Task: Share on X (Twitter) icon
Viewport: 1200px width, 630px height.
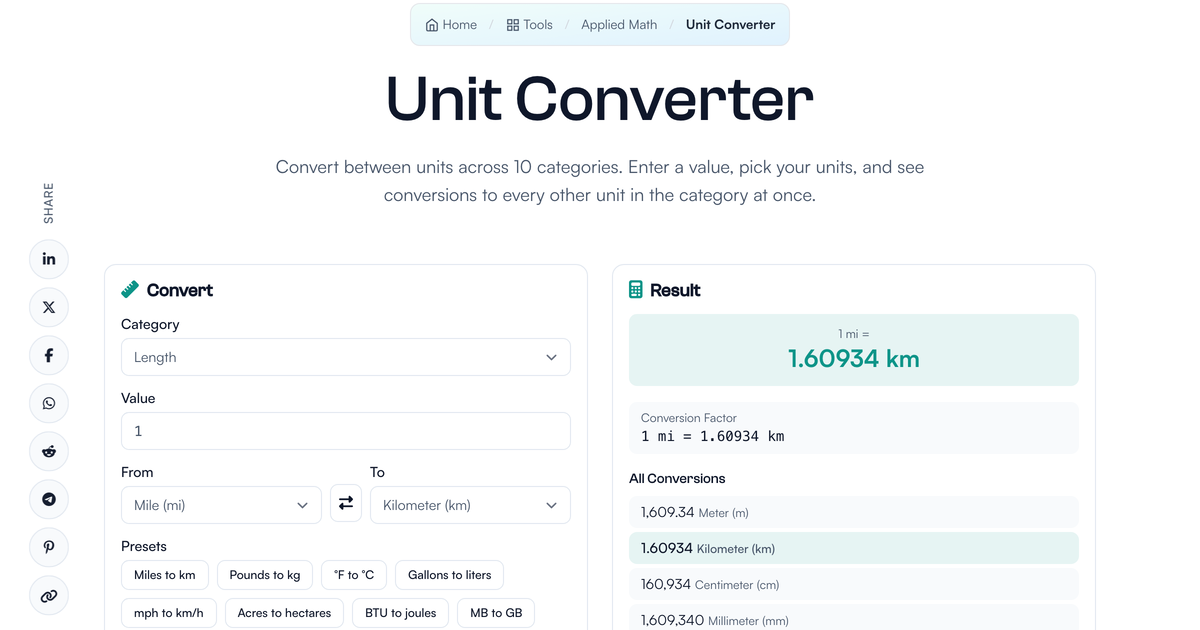Action: point(49,307)
